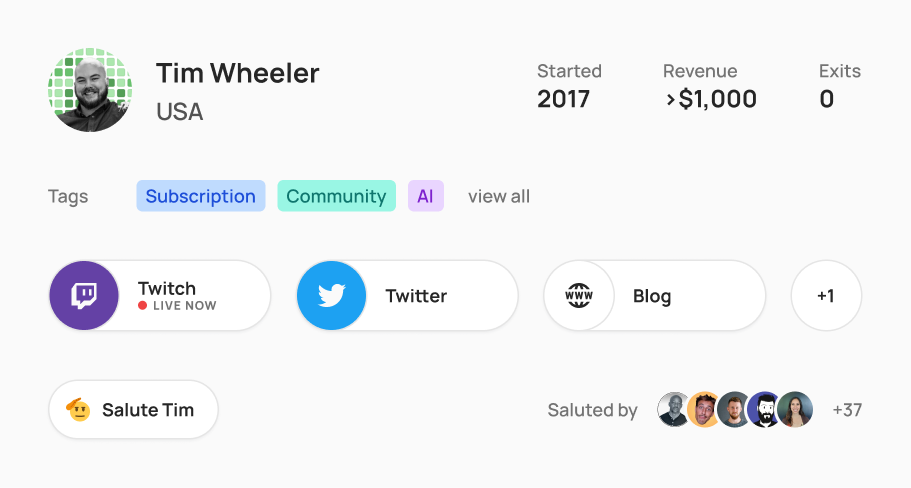The image size is (911, 488).
Task: Expand tags with view all
Action: [499, 196]
